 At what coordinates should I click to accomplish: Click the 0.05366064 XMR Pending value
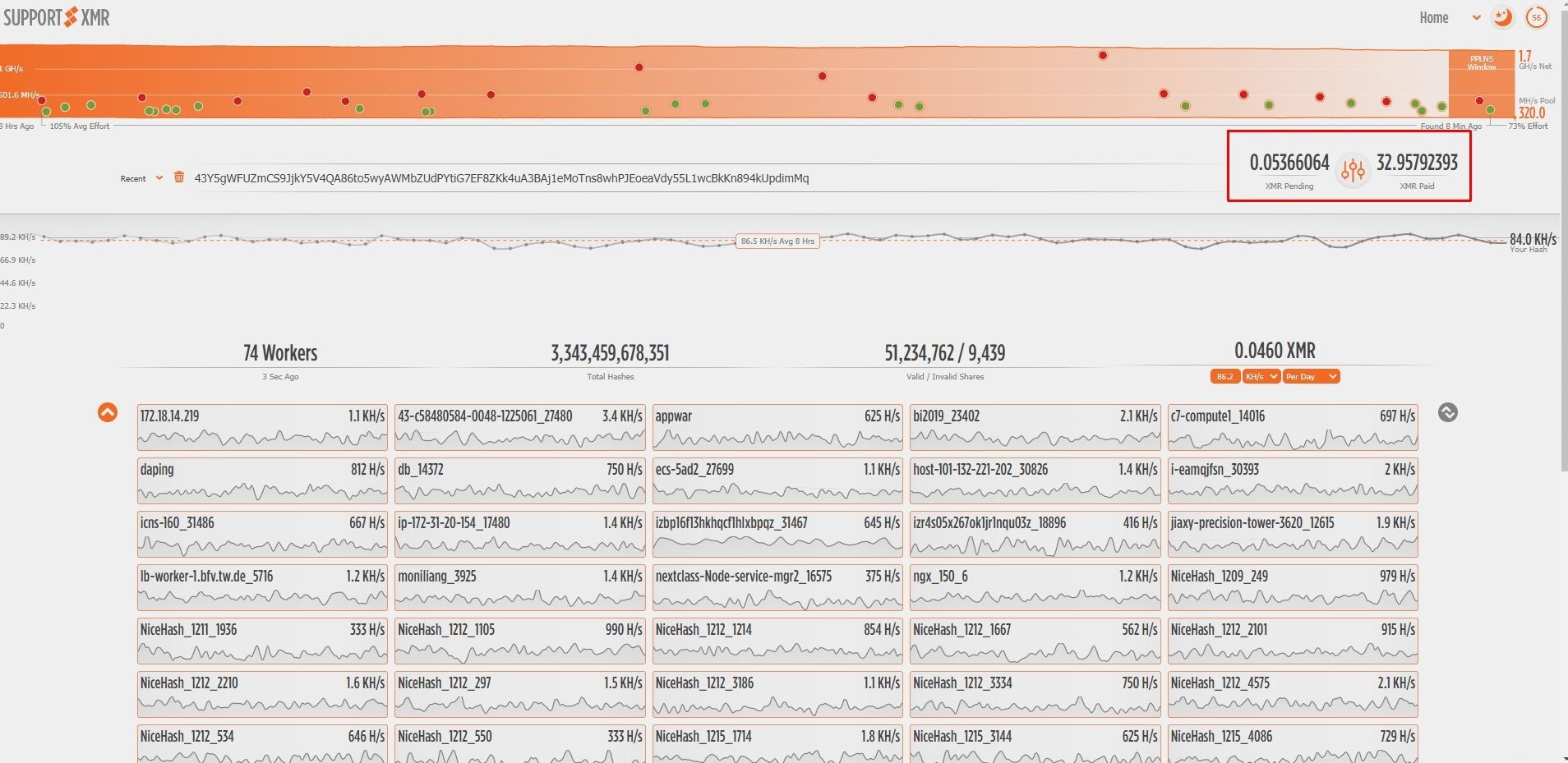[x=1289, y=163]
